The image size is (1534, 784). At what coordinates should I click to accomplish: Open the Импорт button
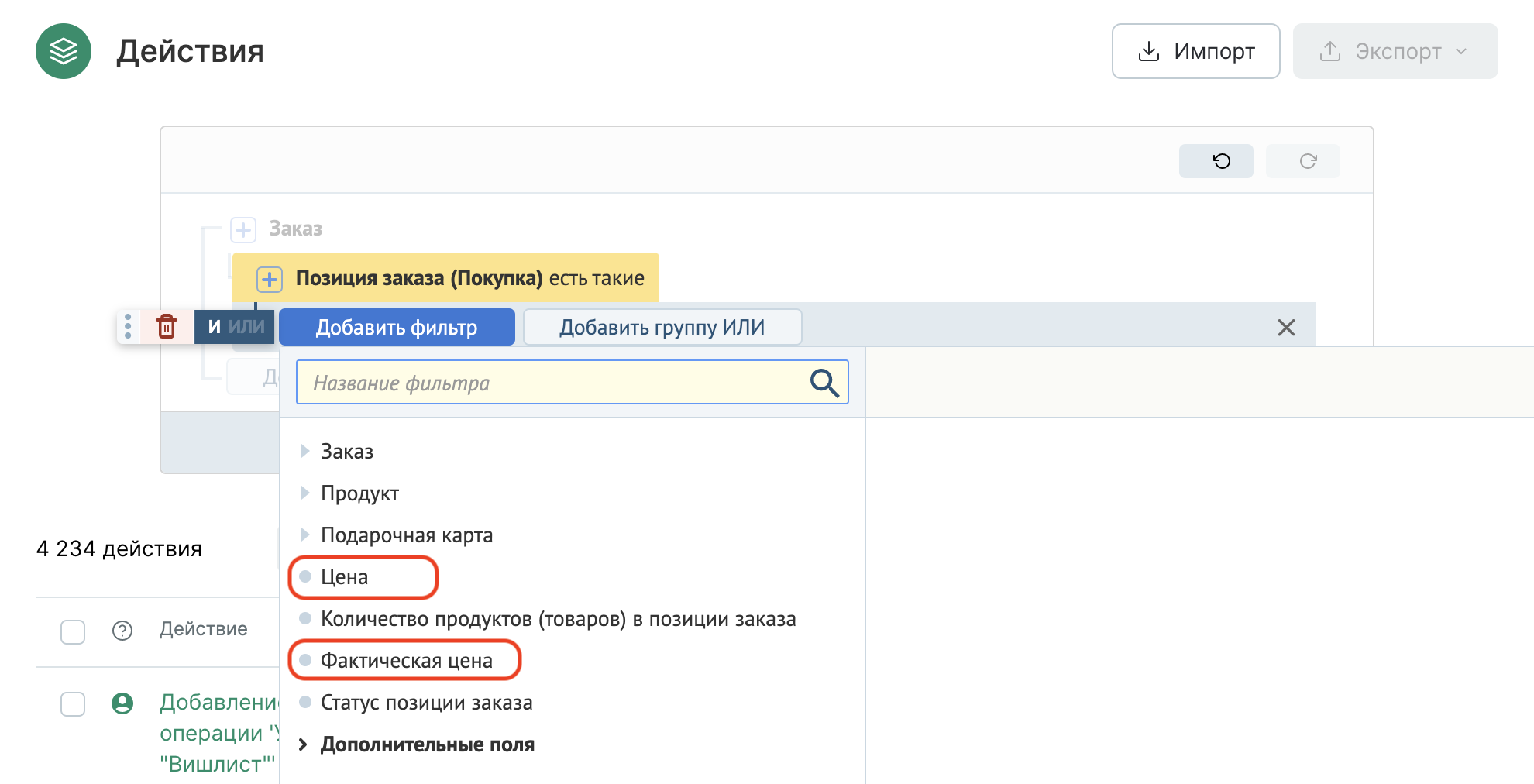pyautogui.click(x=1195, y=51)
